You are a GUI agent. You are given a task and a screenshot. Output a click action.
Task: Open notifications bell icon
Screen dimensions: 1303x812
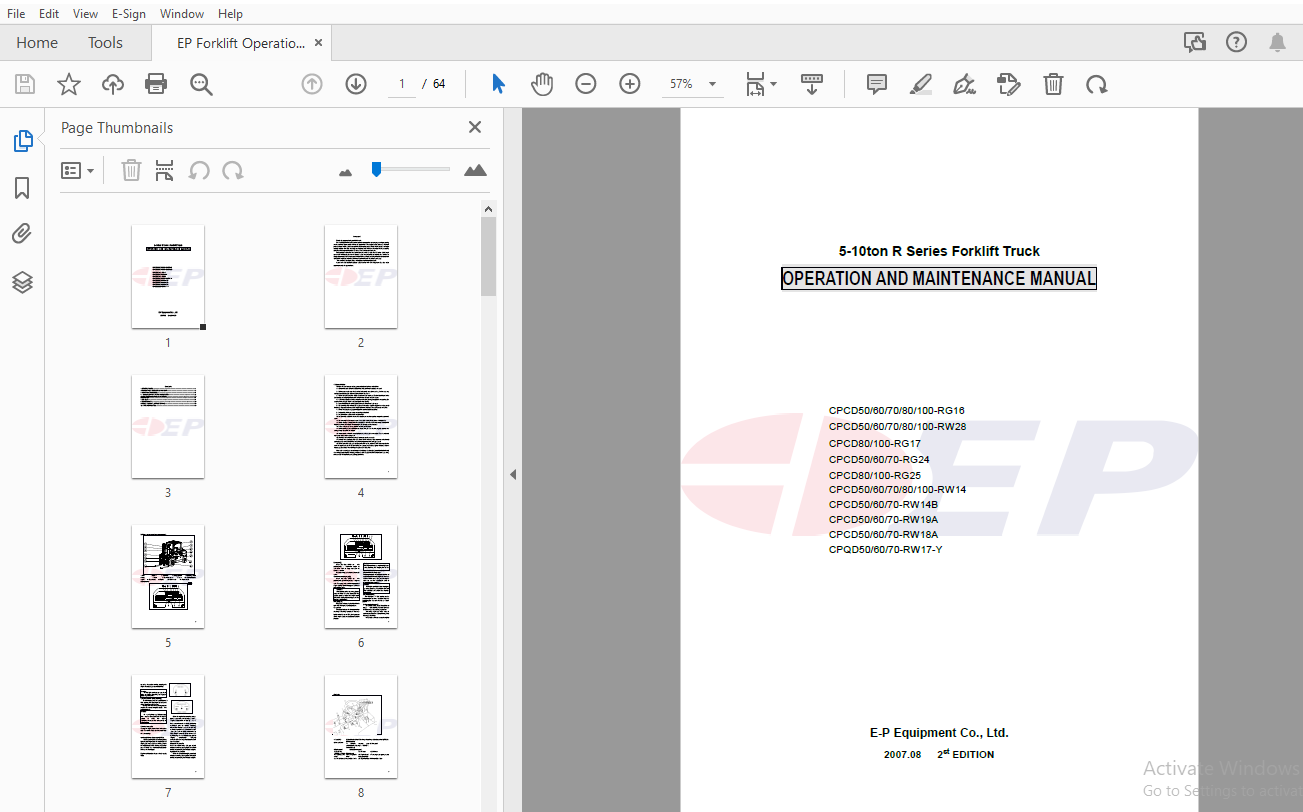tap(1277, 42)
